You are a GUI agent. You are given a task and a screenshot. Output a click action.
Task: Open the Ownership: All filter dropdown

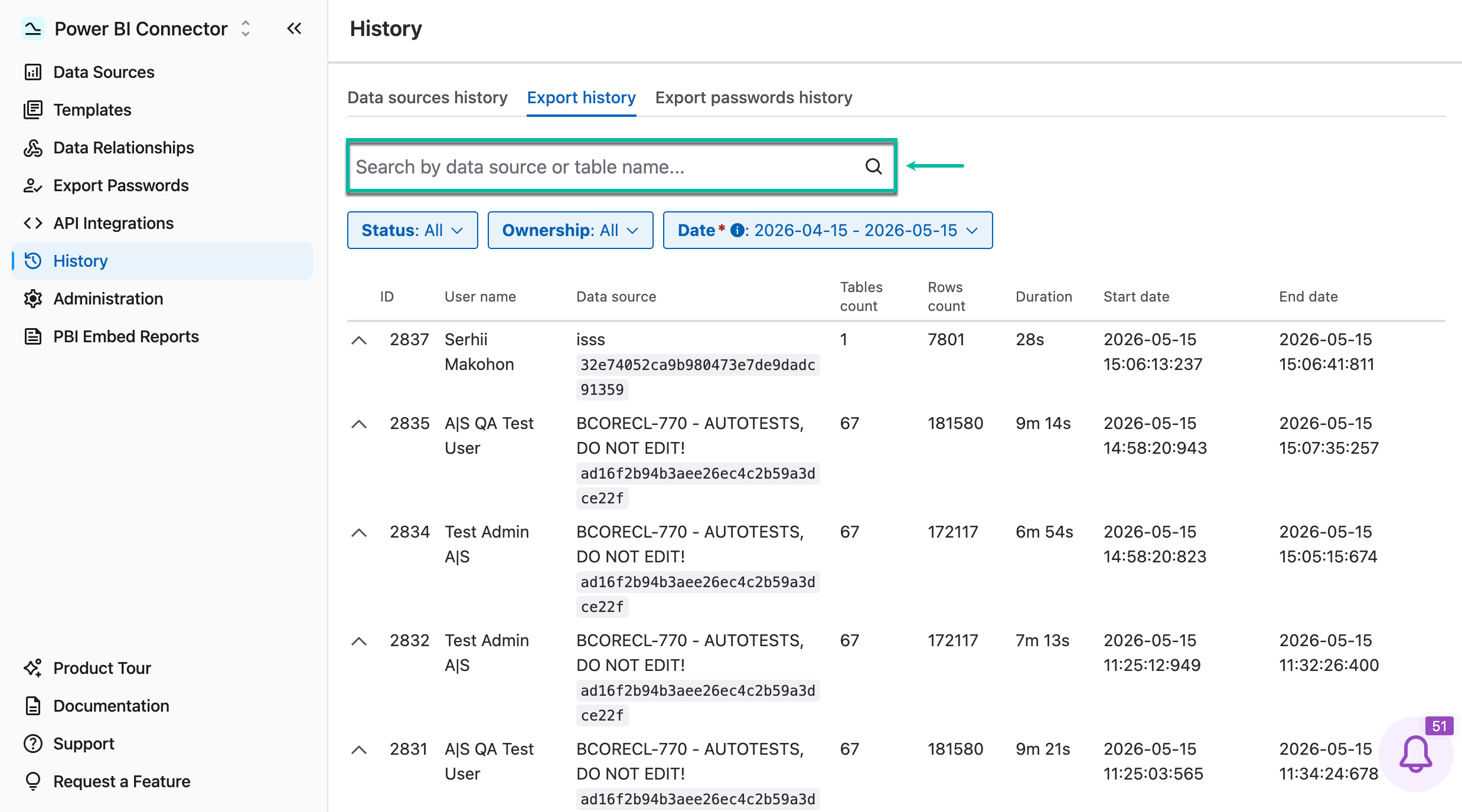coord(570,230)
